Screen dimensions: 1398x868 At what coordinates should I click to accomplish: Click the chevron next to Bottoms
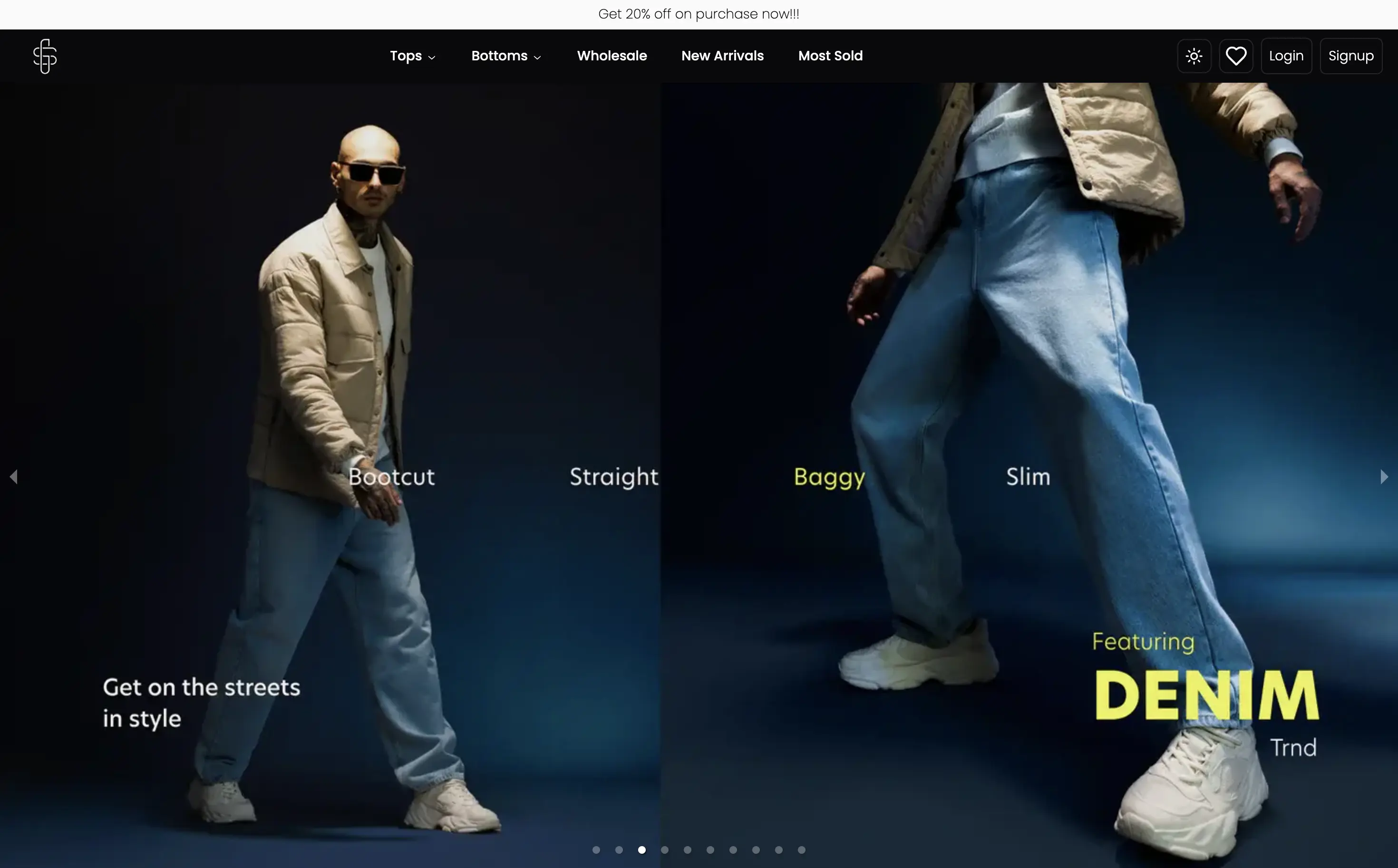[x=537, y=58]
